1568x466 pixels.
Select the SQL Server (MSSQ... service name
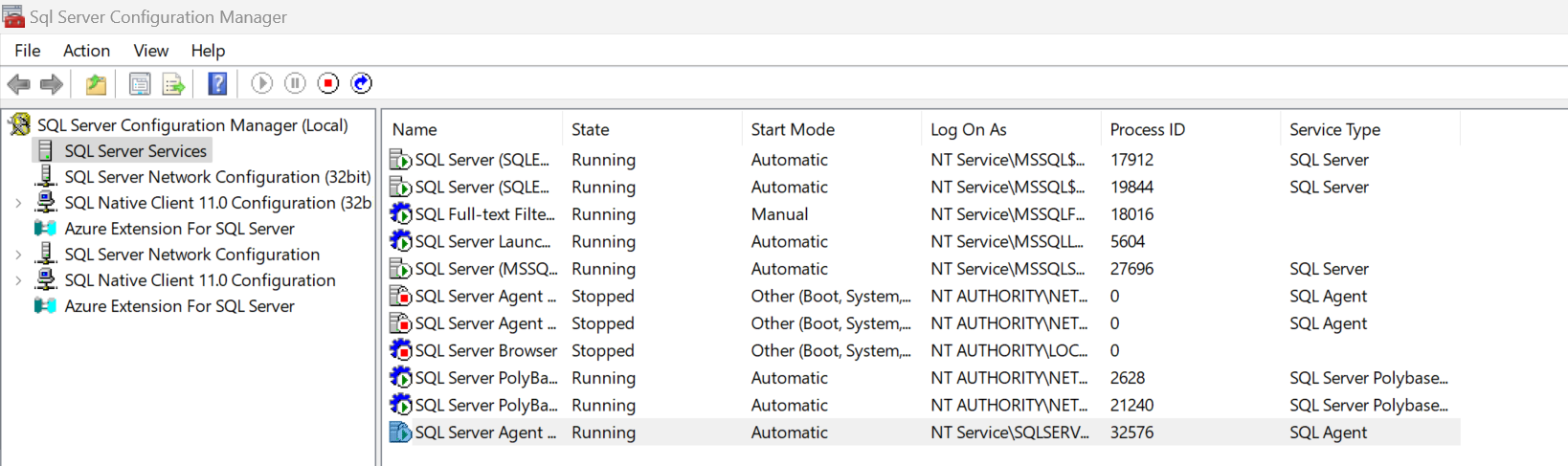(x=485, y=270)
